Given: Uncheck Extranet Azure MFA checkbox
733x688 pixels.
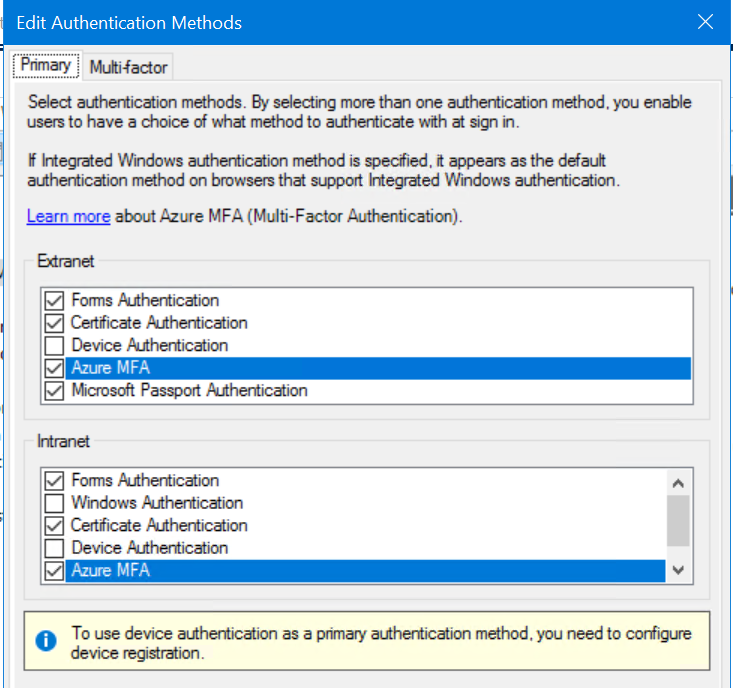Looking at the screenshot, I should [54, 368].
